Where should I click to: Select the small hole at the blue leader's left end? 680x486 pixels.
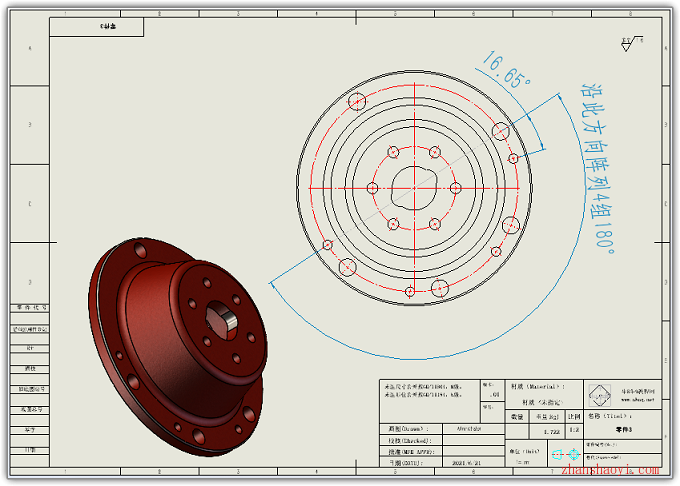[328, 245]
